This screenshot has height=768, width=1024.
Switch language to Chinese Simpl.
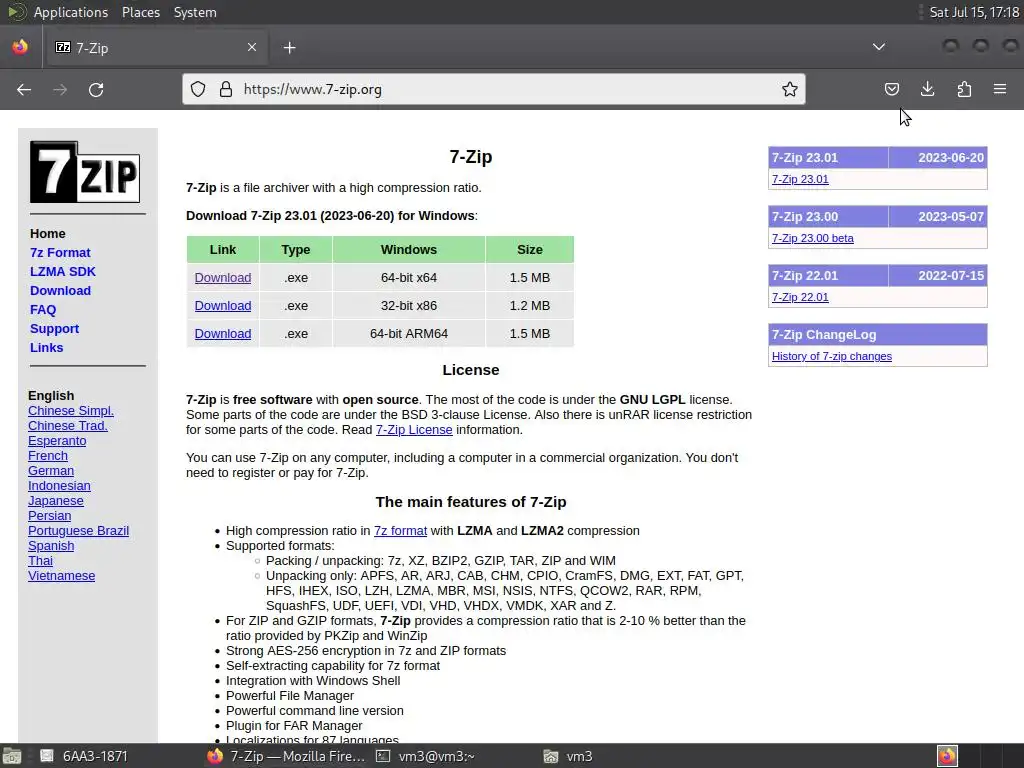point(71,411)
